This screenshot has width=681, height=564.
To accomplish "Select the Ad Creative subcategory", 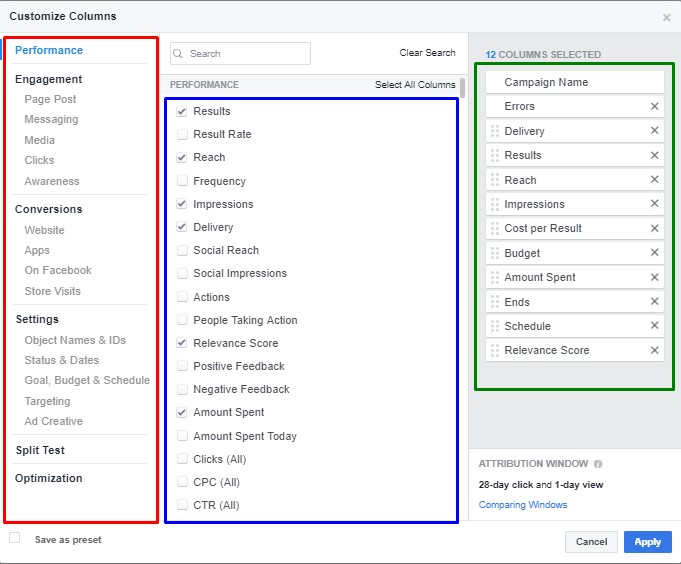I will coord(53,421).
